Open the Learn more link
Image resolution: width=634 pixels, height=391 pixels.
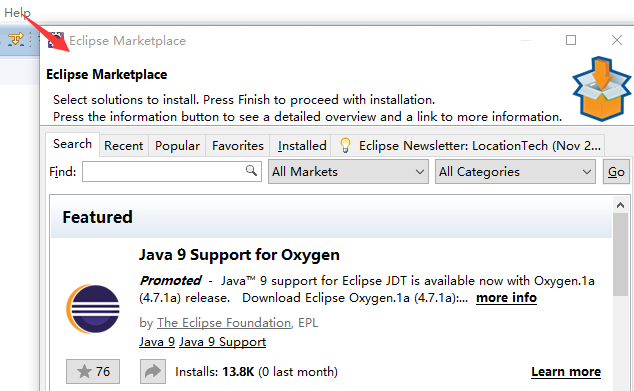click(566, 372)
